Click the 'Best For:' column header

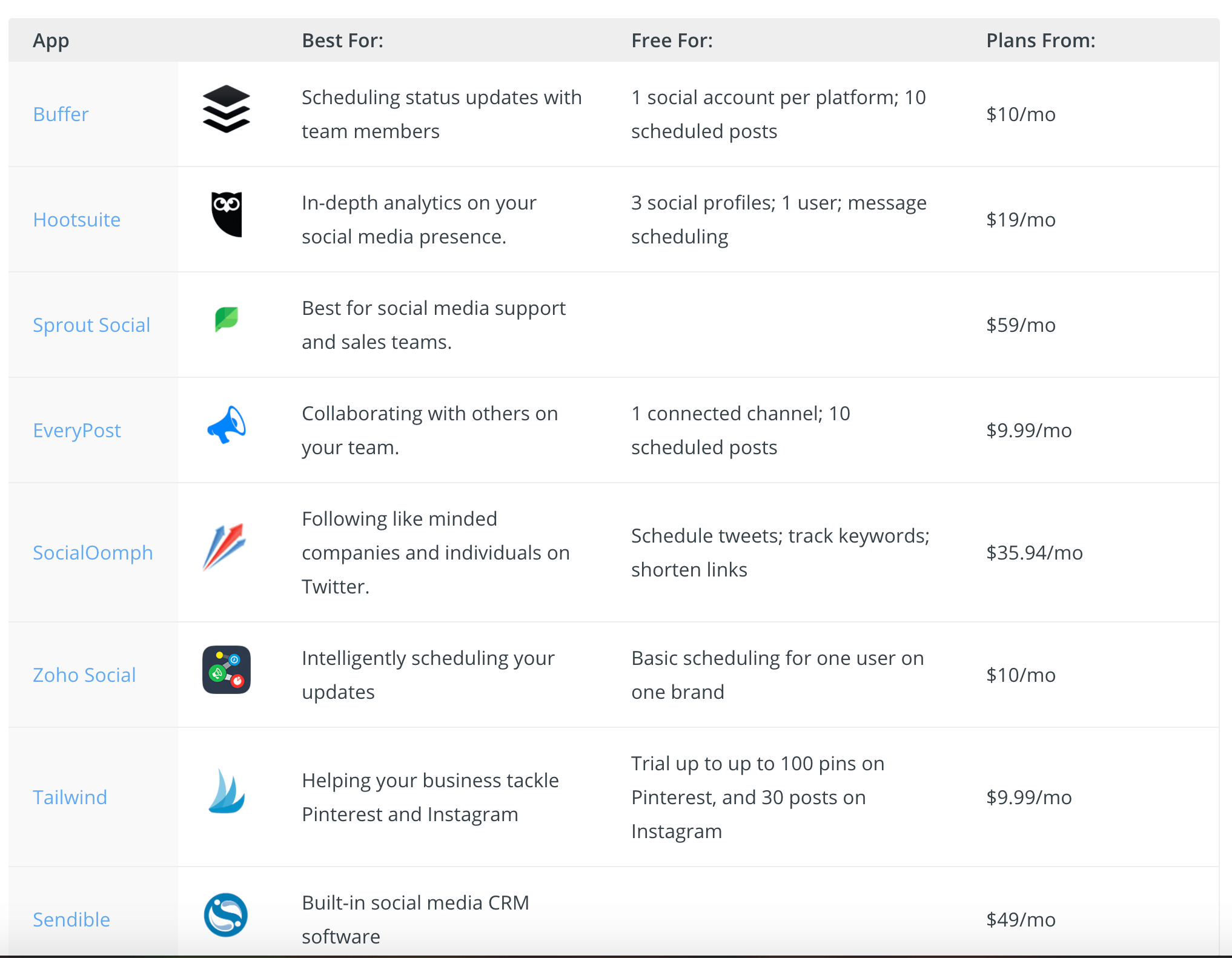(x=342, y=41)
